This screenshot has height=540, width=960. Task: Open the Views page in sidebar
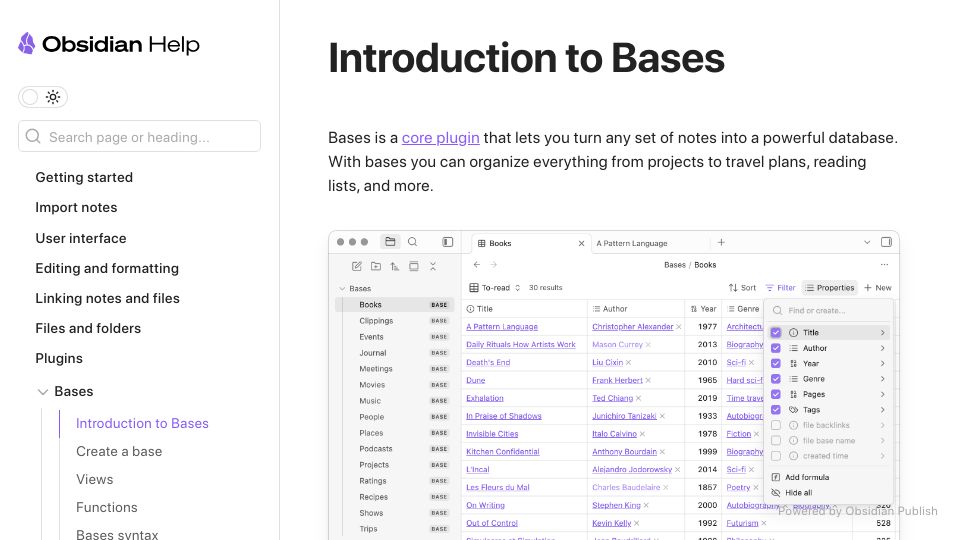(94, 479)
